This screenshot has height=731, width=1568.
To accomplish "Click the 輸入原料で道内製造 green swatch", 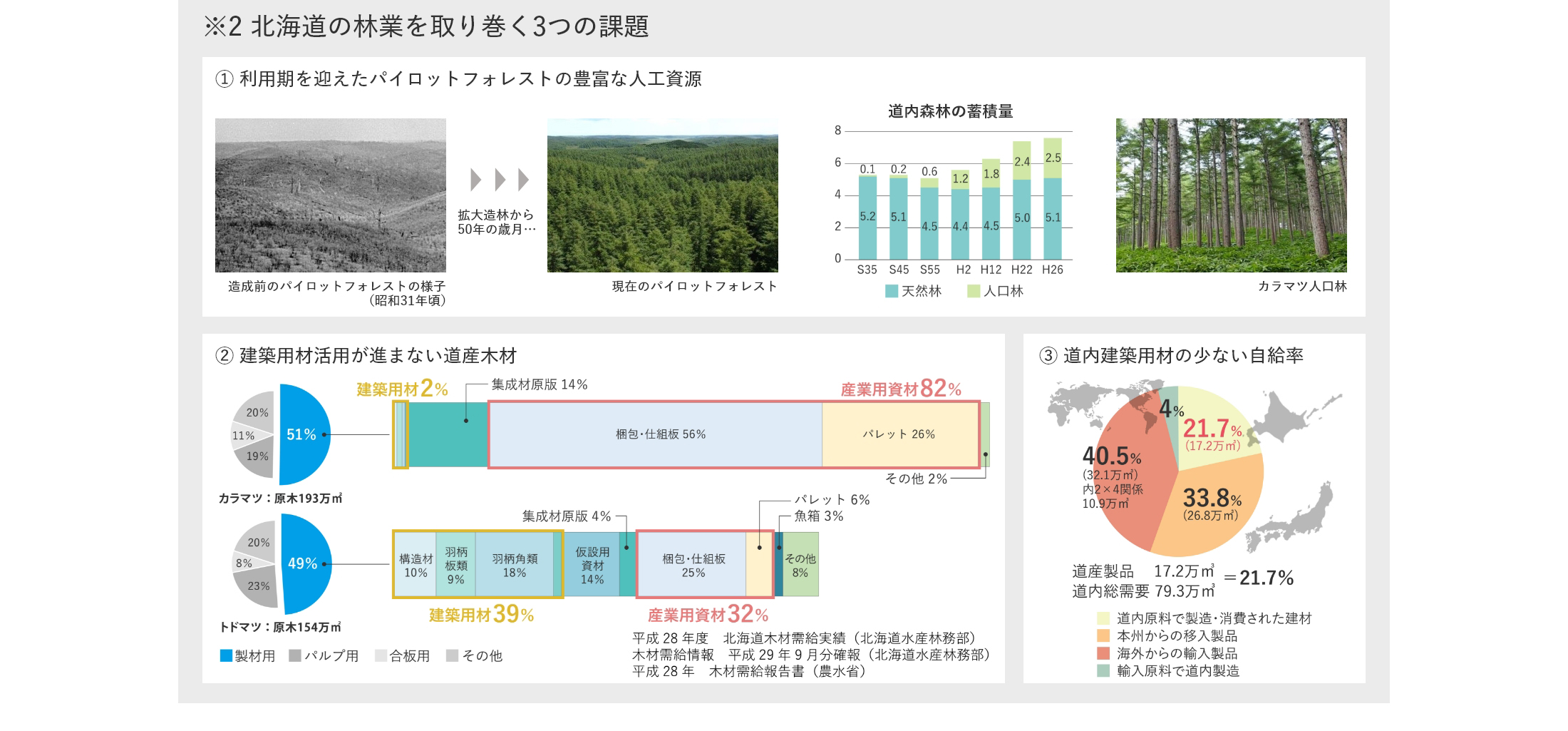I will click(x=1103, y=670).
